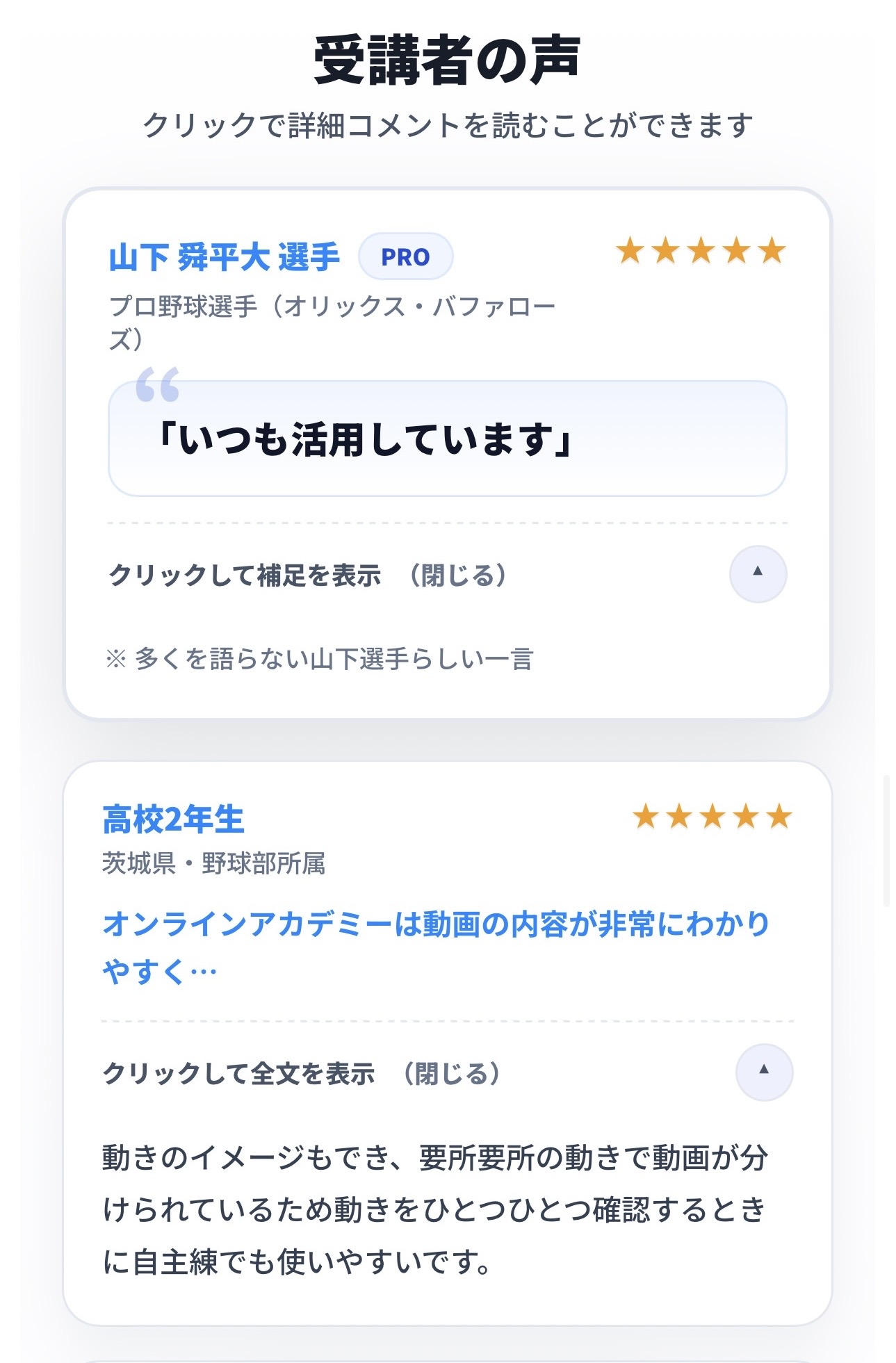Viewport: 896px width, 1363px height.
Task: Click the クリックして補足を表示 toggle text
Action: click(245, 576)
